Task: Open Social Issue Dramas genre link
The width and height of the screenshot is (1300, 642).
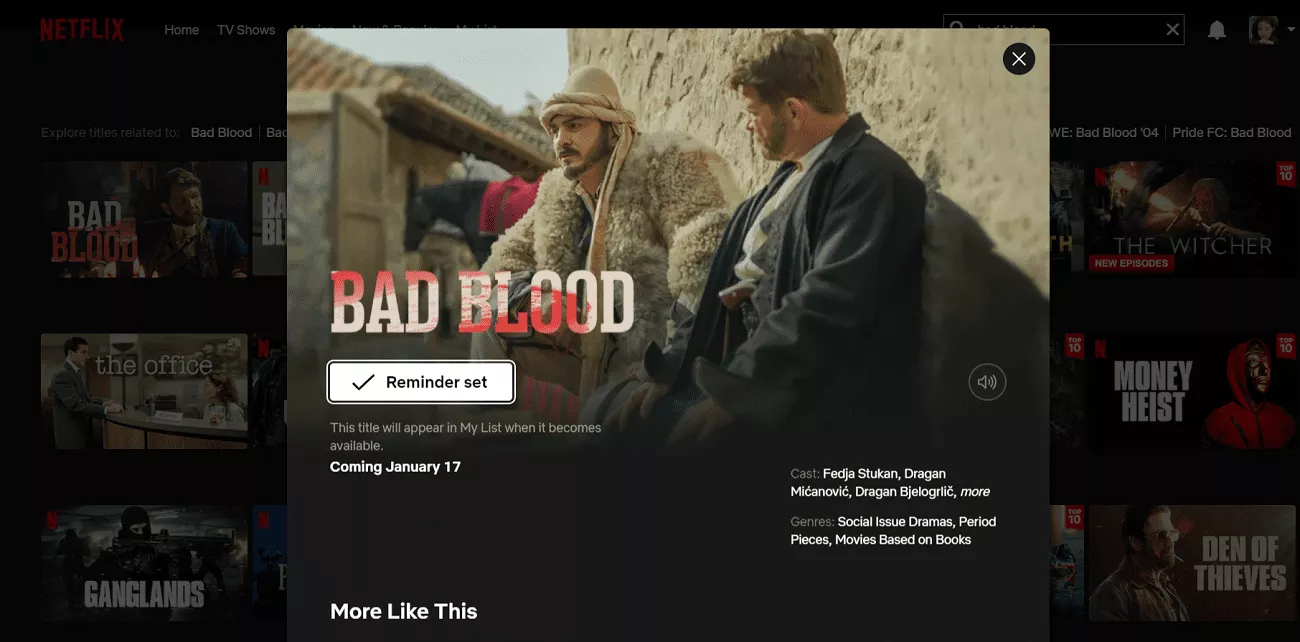Action: 895,522
